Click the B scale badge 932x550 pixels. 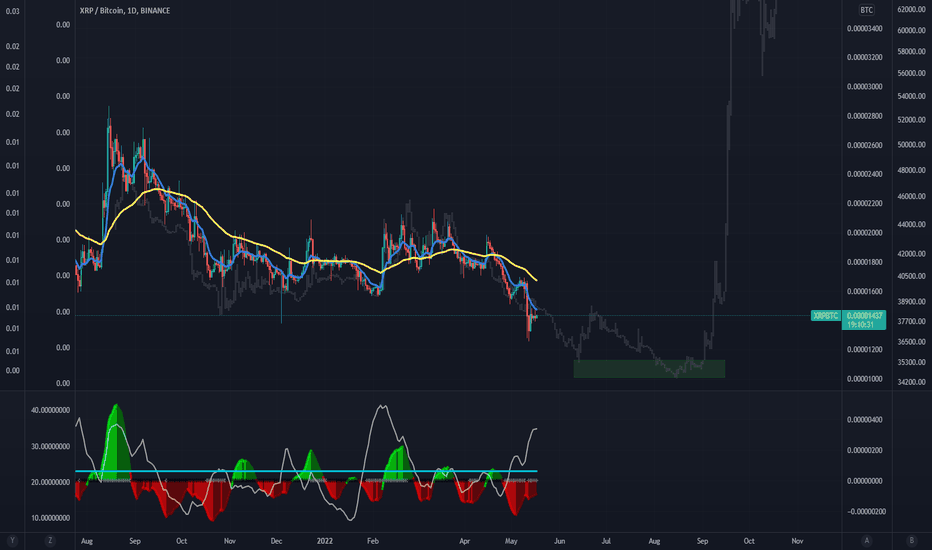pos(912,540)
